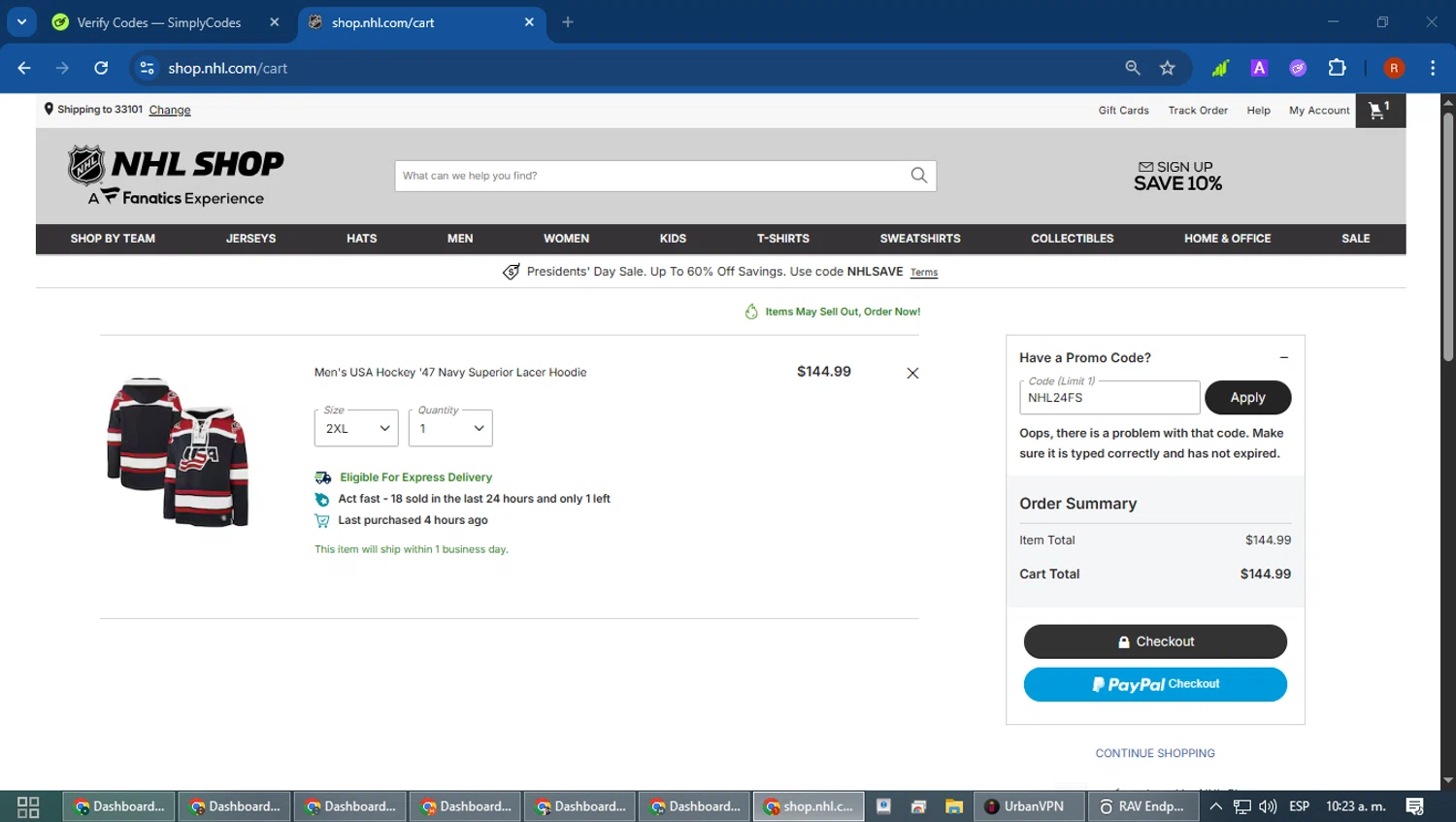
Task: Open the Hats menu
Action: [362, 239]
